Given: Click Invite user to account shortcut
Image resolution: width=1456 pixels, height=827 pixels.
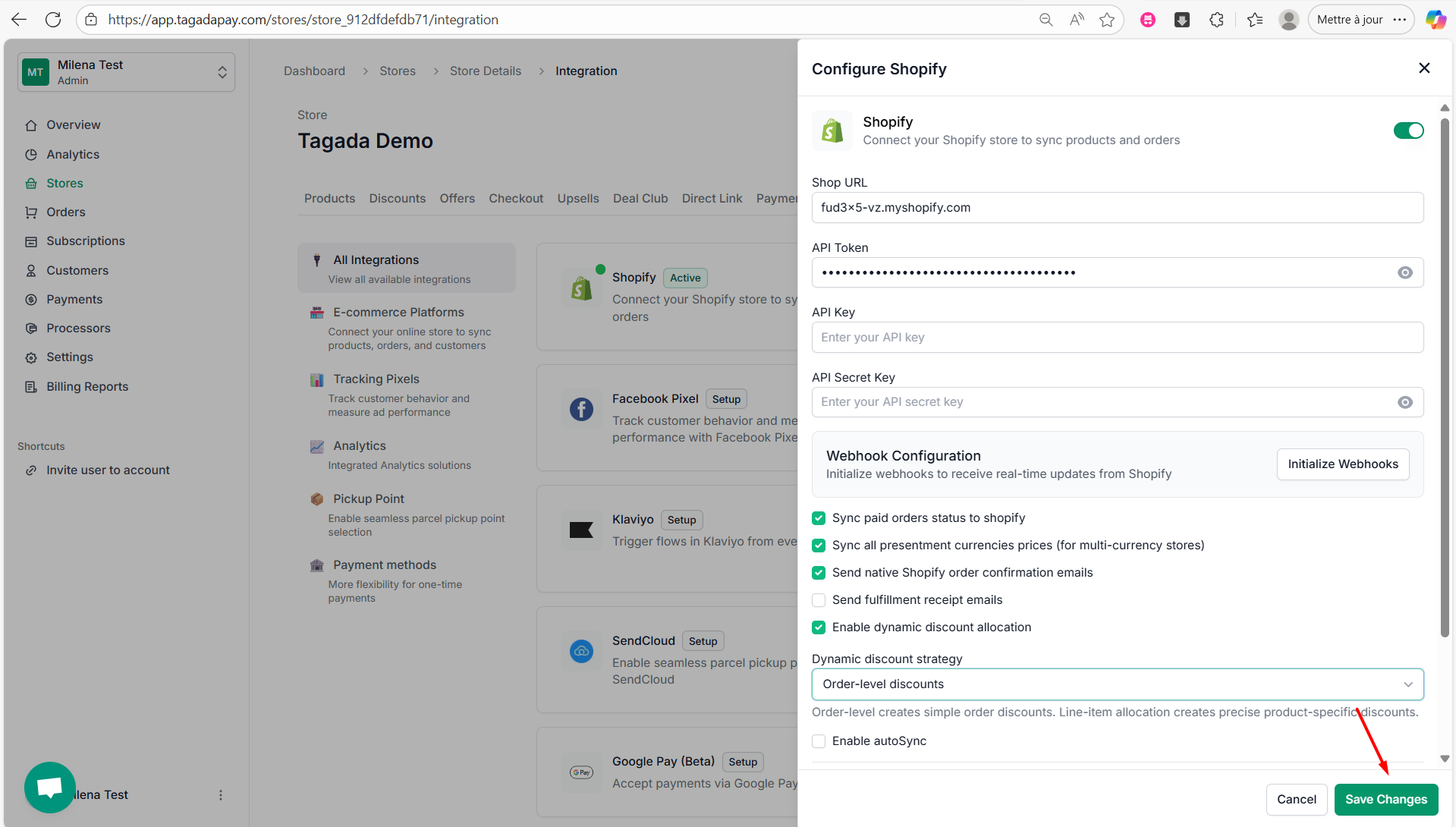Looking at the screenshot, I should click(x=108, y=470).
